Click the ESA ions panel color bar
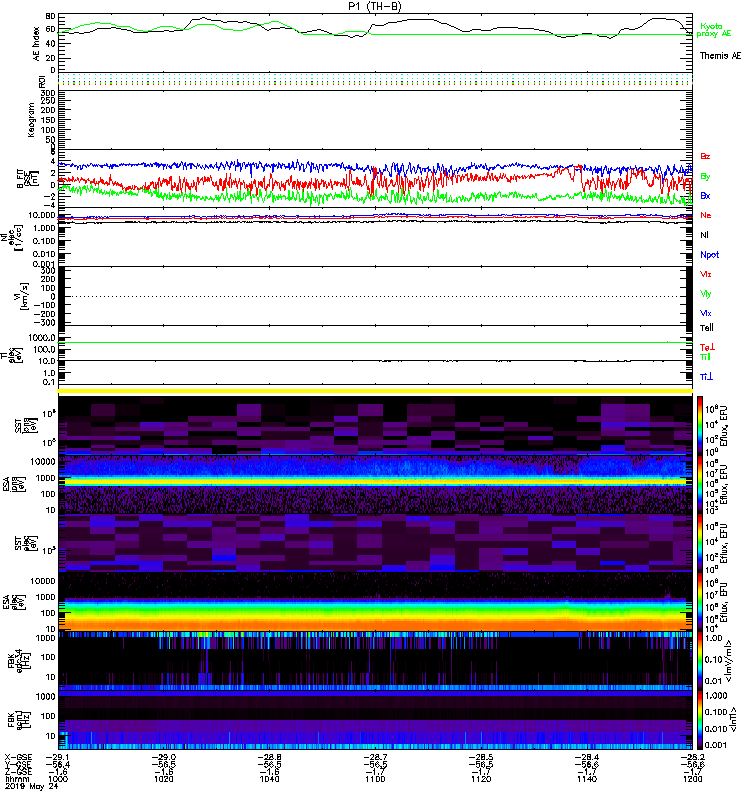Viewport: 750px width, 800px height. [x=700, y=484]
